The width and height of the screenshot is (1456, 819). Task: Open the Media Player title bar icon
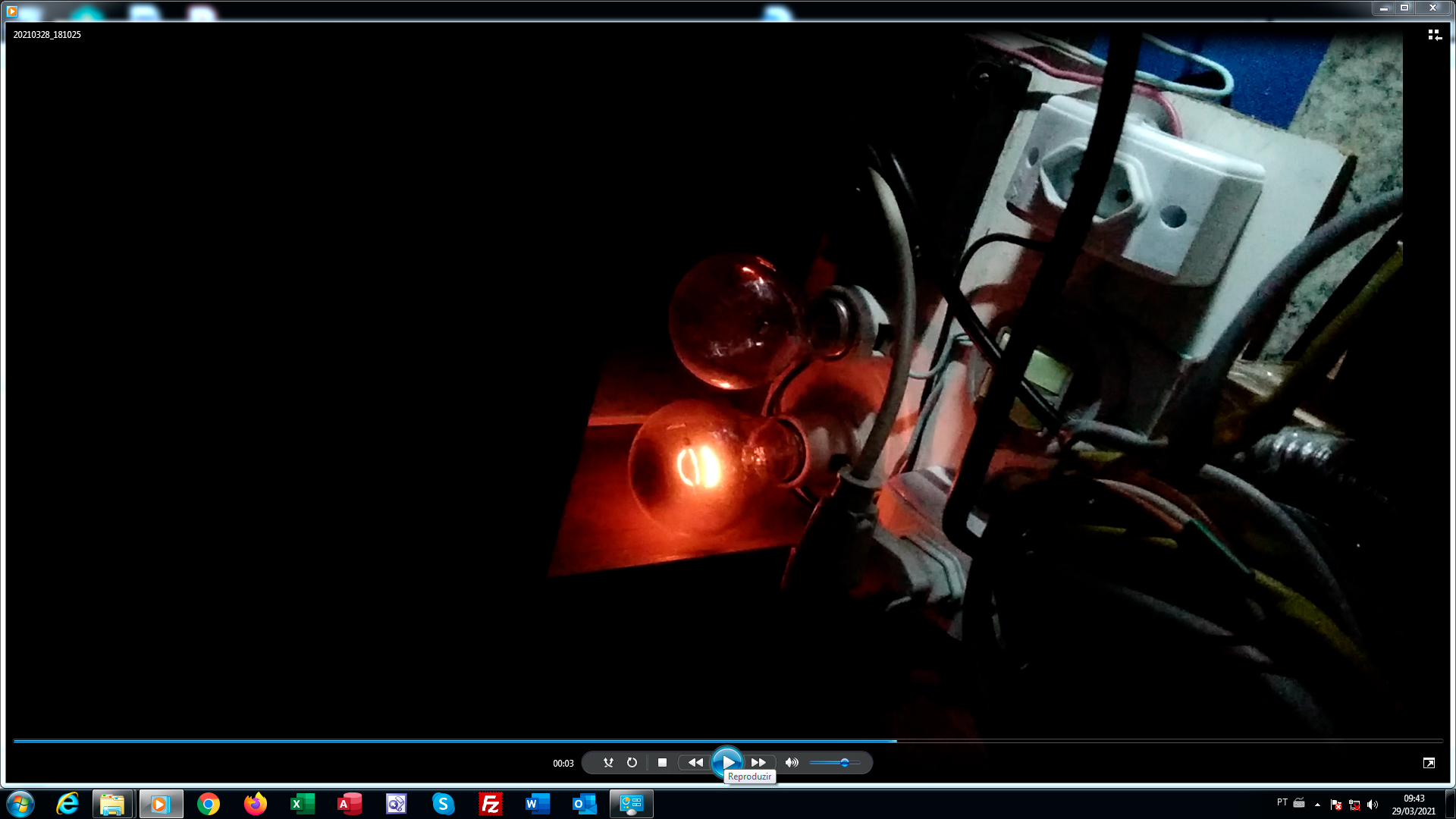point(11,11)
